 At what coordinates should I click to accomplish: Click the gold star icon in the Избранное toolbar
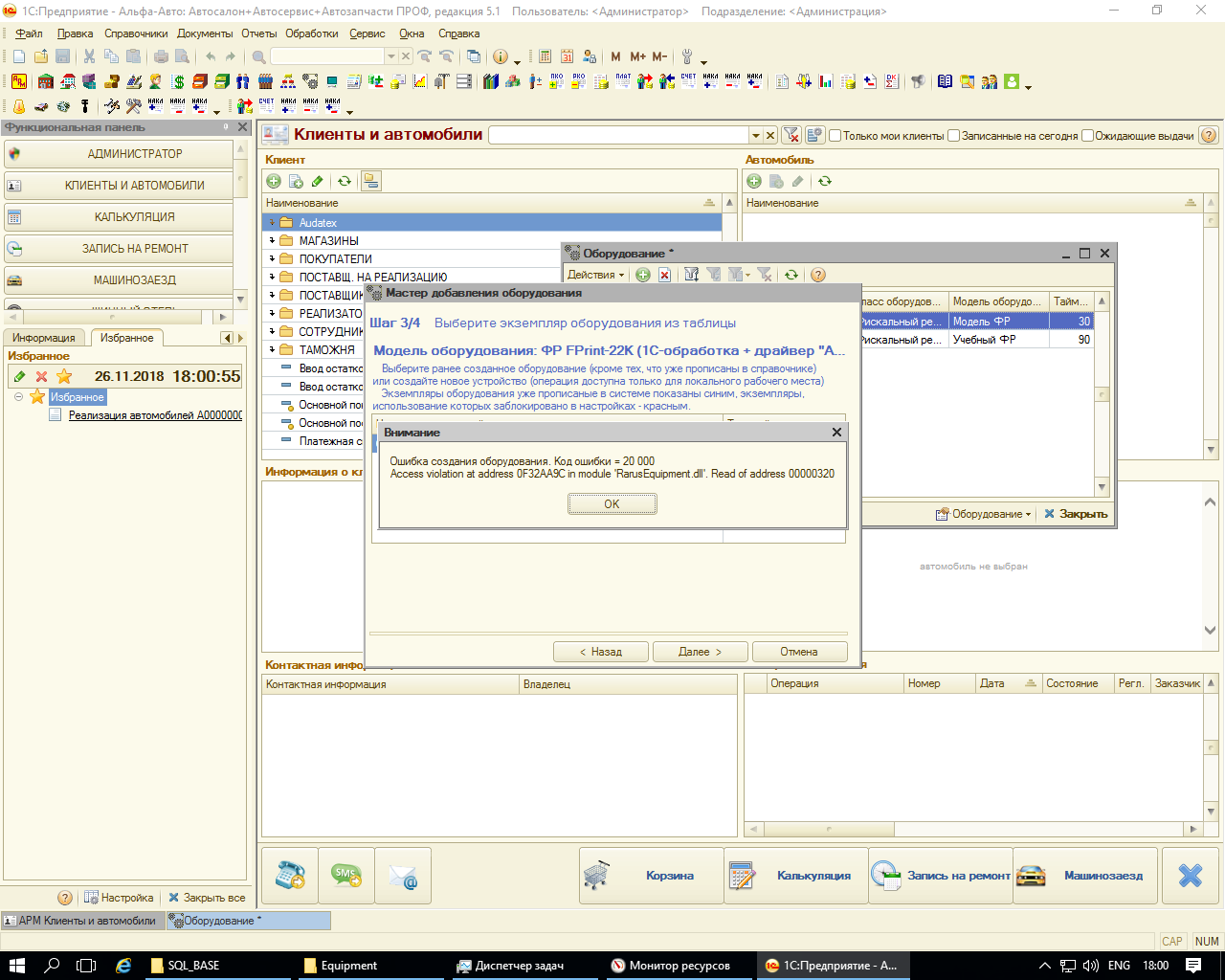tap(64, 376)
